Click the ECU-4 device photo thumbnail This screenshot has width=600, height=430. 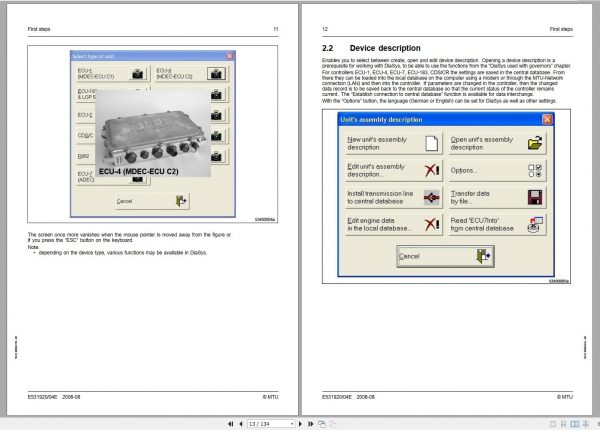(152, 133)
